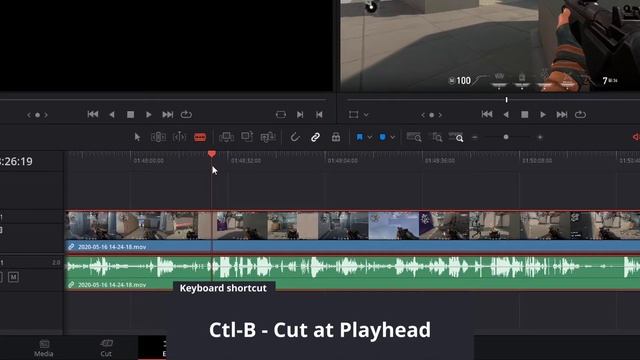Click the timeline viewer keyframe dot
The width and height of the screenshot is (640, 360).
click(x=431, y=115)
